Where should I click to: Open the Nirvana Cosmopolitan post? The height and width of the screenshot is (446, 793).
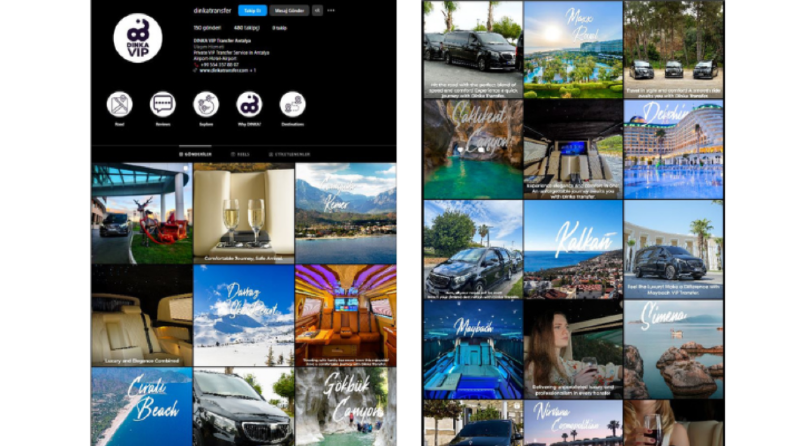(x=574, y=423)
